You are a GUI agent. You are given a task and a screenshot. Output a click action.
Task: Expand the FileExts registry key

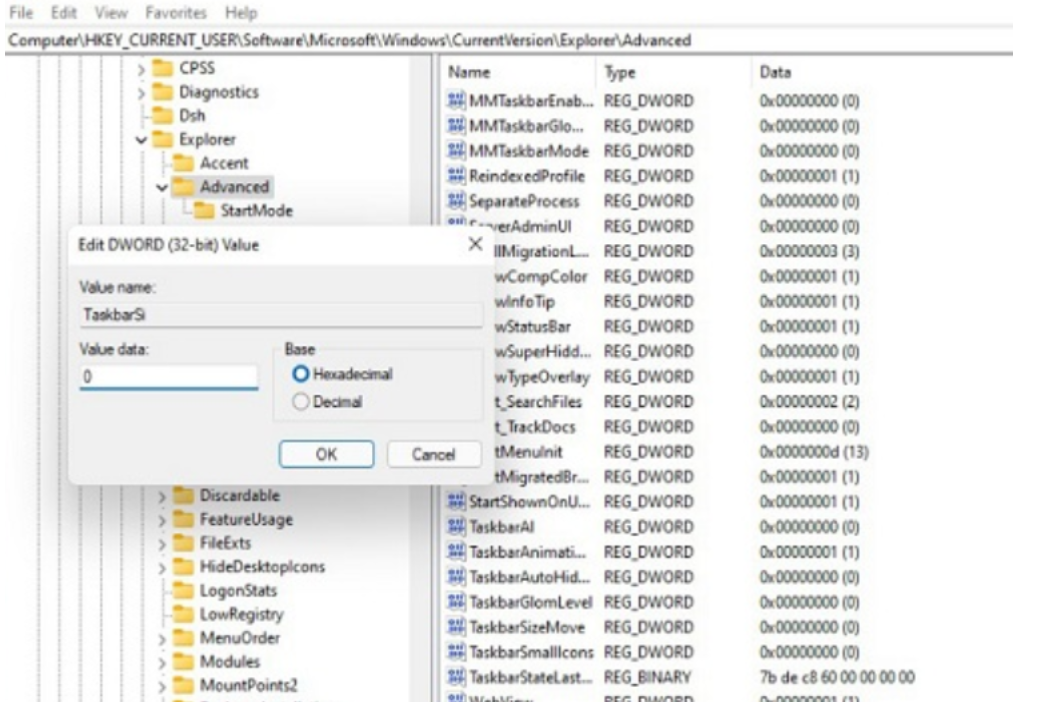[x=162, y=543]
